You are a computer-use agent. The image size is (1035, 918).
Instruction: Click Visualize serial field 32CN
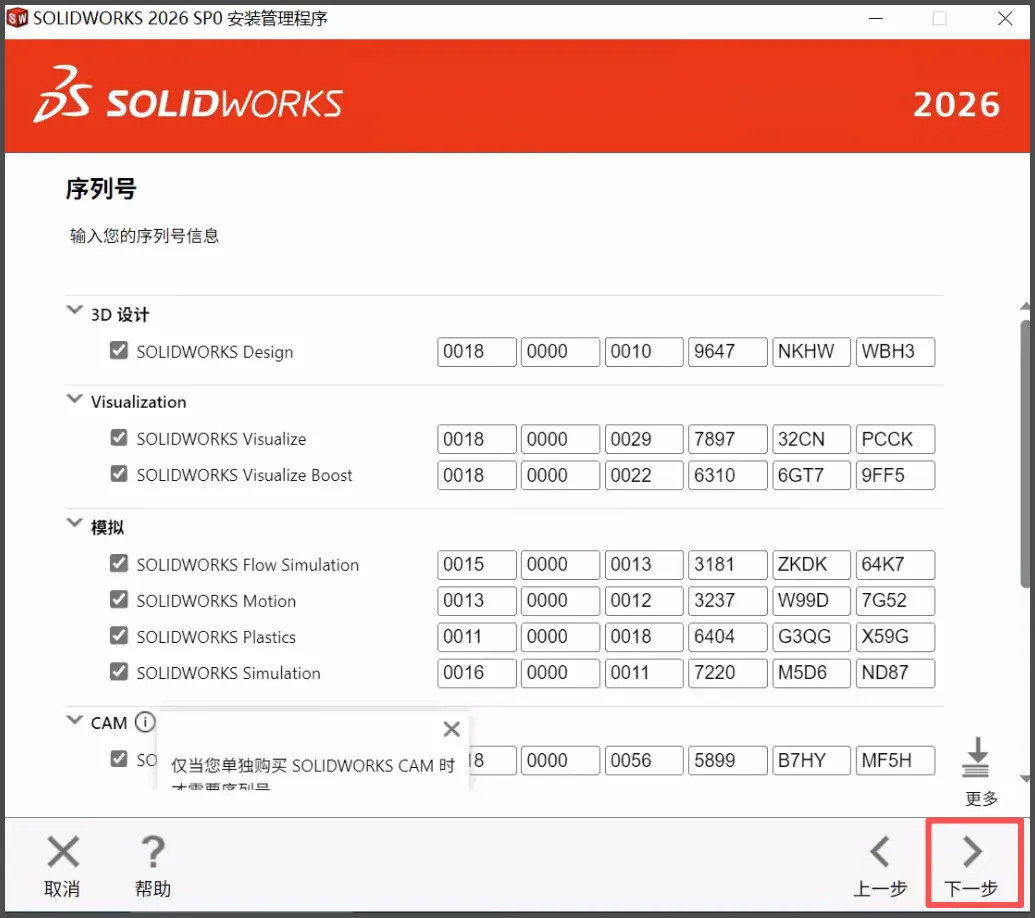coord(811,439)
